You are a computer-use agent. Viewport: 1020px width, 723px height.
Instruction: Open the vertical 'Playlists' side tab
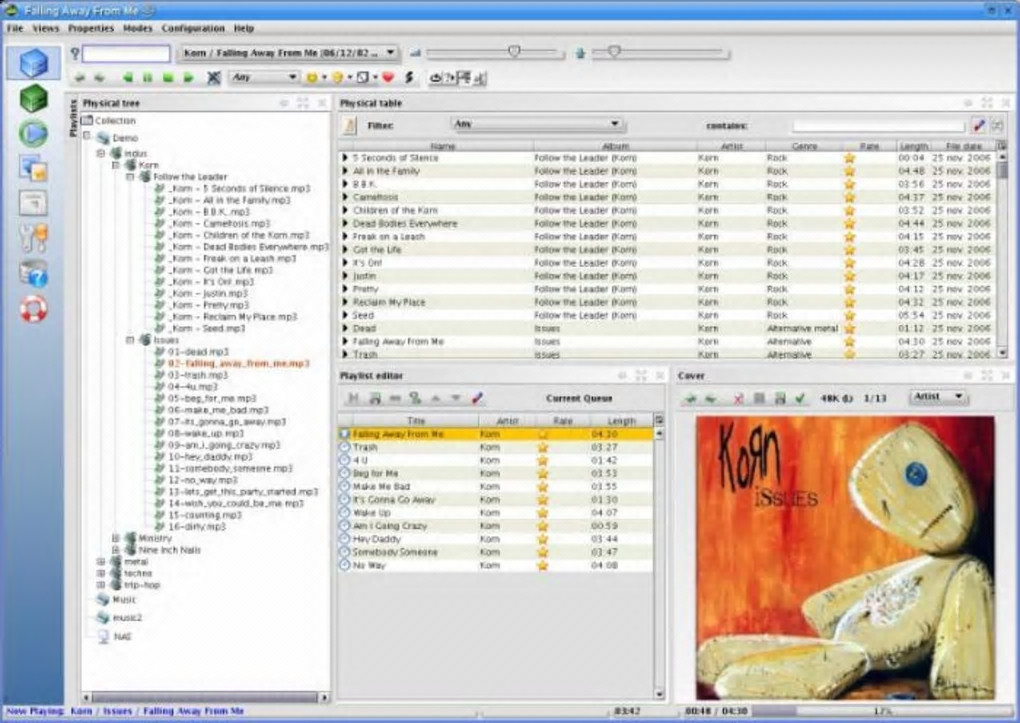pyautogui.click(x=73, y=119)
